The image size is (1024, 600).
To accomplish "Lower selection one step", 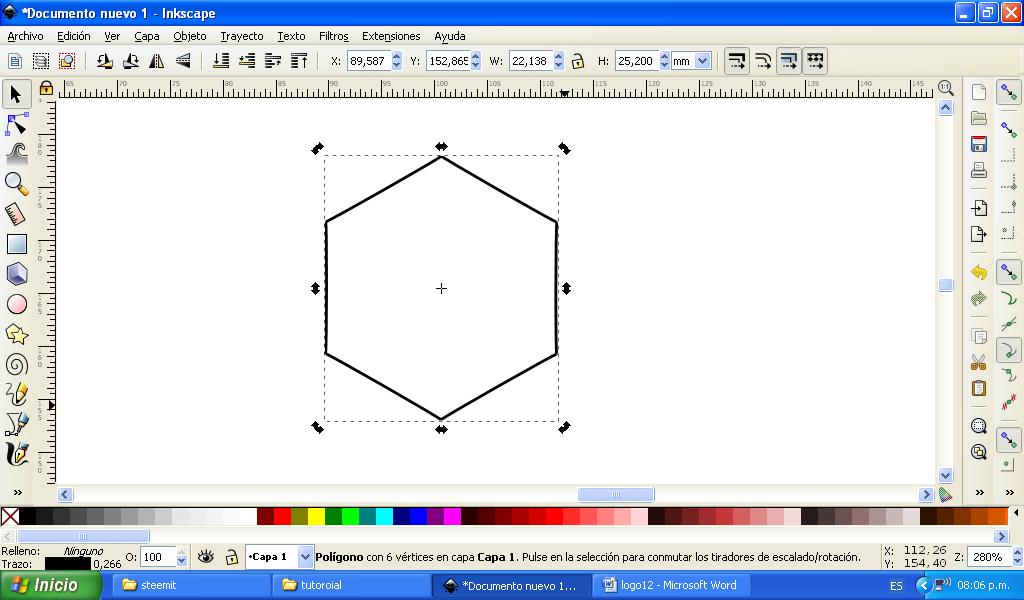I will 247,61.
